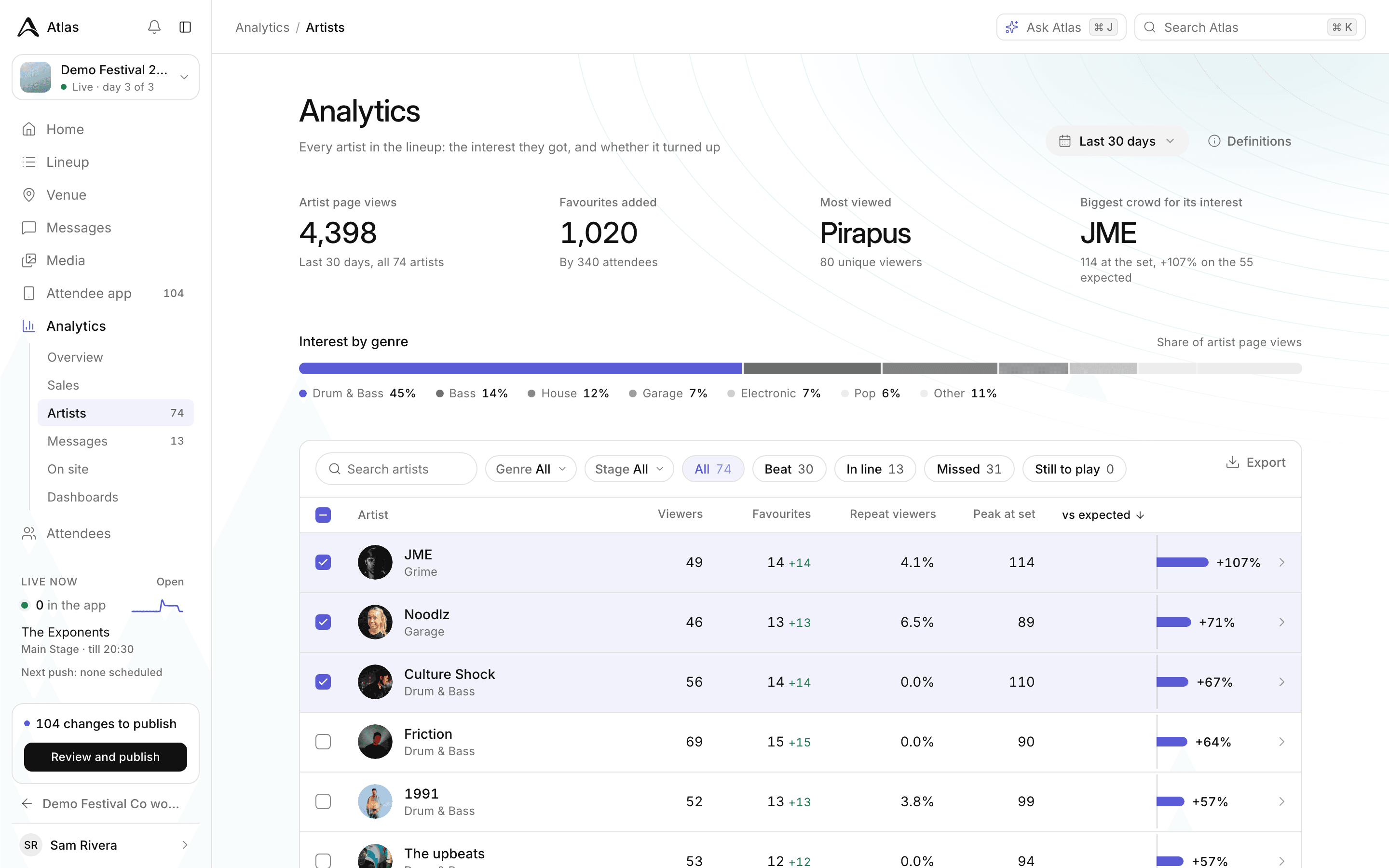Viewport: 1389px width, 868px height.
Task: Open the Genre All filter dropdown
Action: [531, 469]
